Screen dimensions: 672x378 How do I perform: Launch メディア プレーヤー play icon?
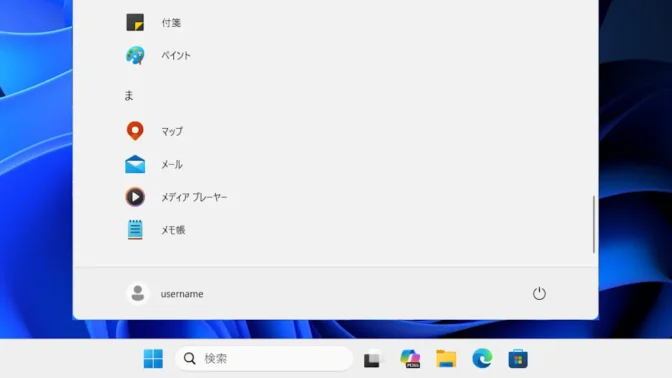tap(135, 197)
